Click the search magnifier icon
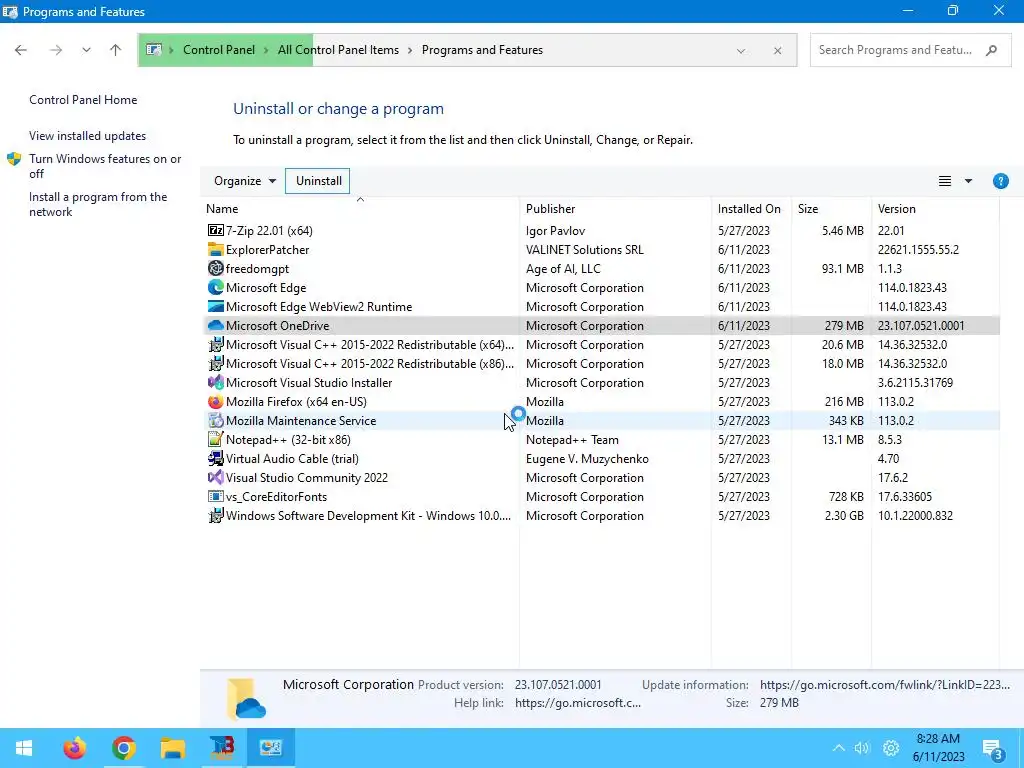Image resolution: width=1024 pixels, height=768 pixels. (991, 50)
